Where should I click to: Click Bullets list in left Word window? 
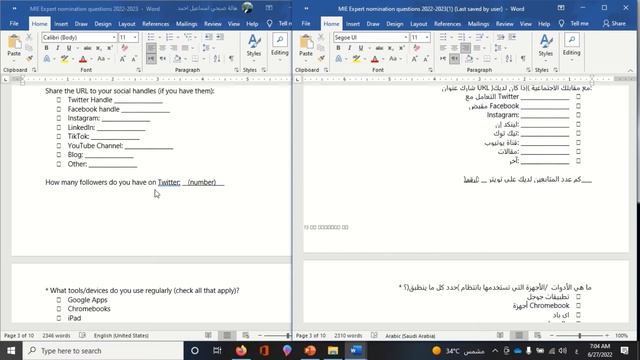151,38
